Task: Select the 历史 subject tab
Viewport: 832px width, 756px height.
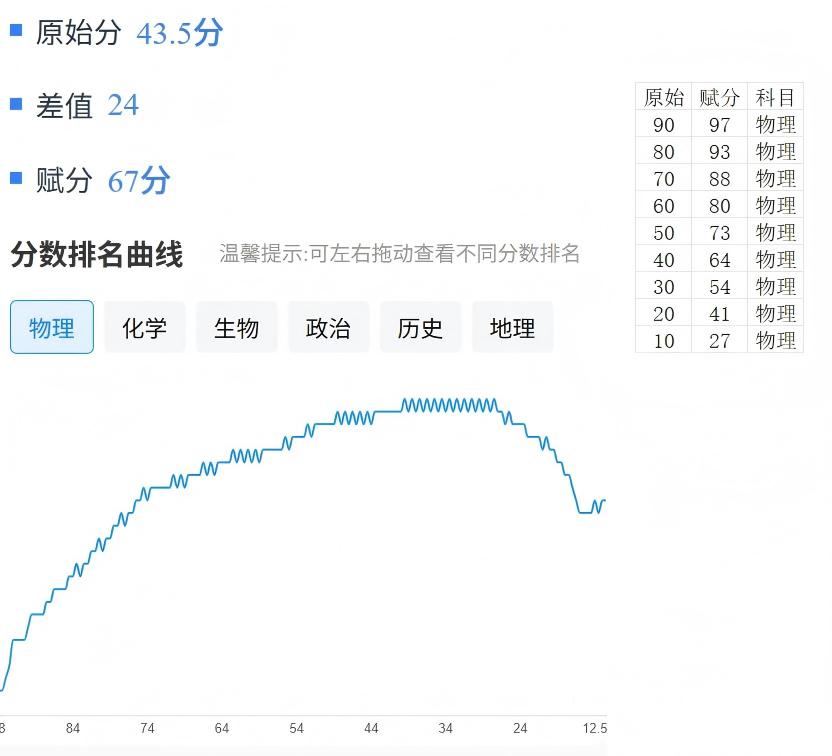Action: [420, 328]
